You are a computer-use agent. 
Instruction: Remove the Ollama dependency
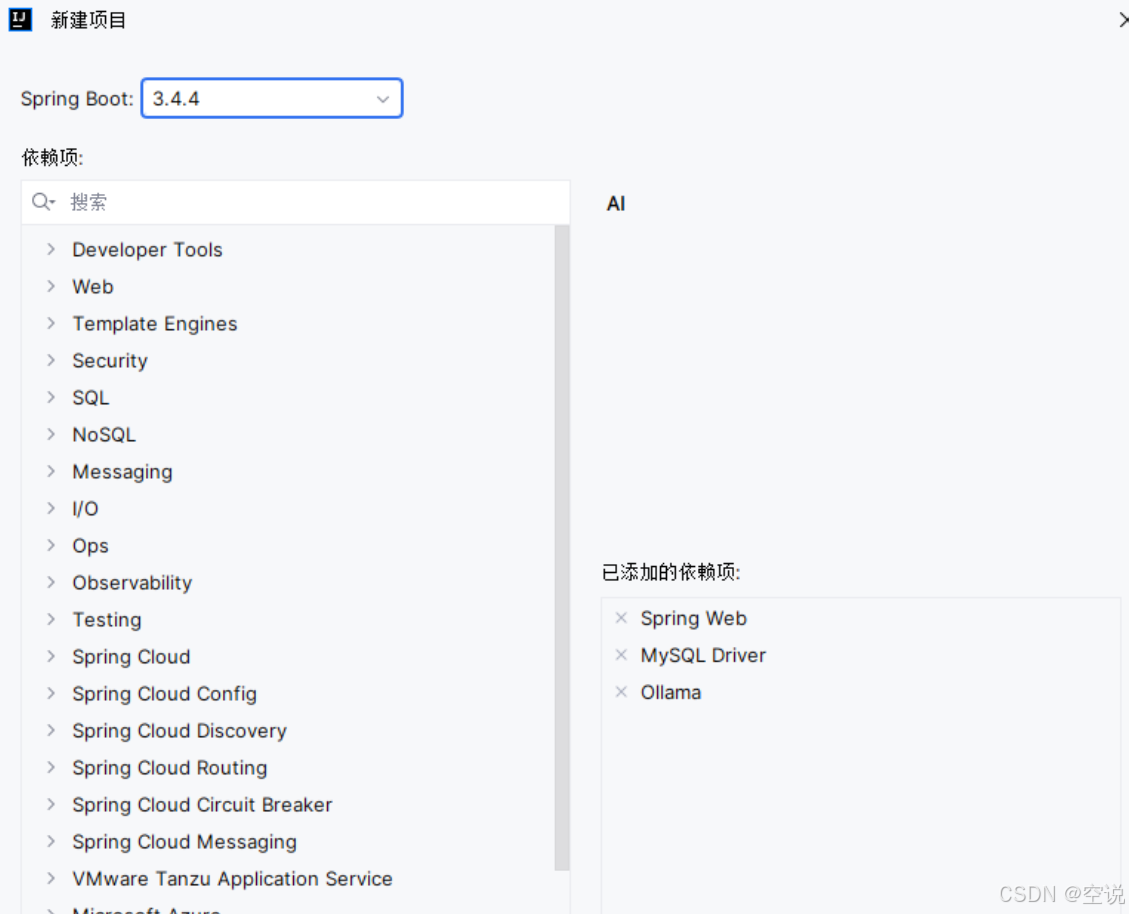(x=621, y=691)
